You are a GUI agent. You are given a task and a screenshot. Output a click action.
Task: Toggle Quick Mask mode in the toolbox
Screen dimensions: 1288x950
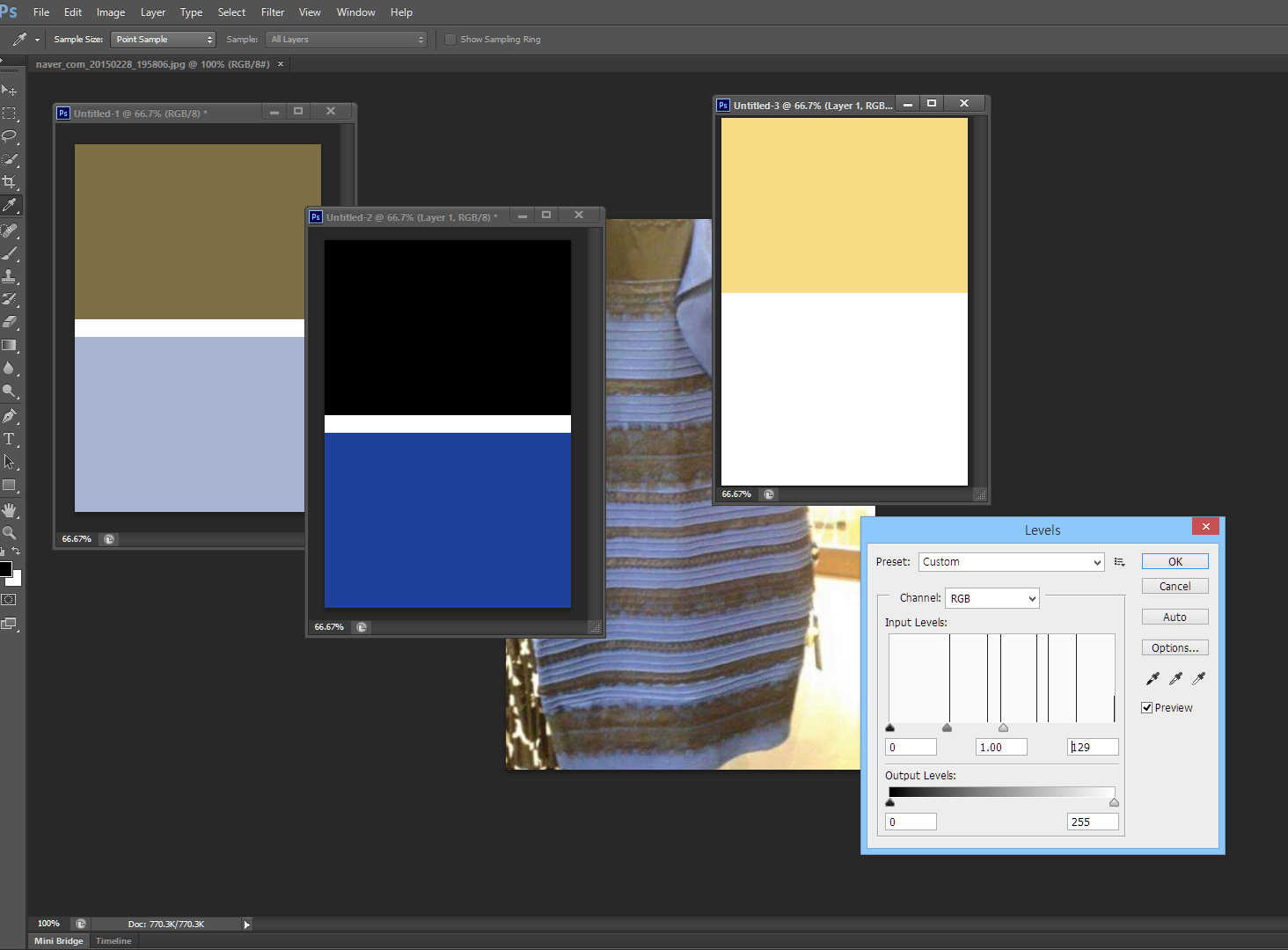coord(9,600)
